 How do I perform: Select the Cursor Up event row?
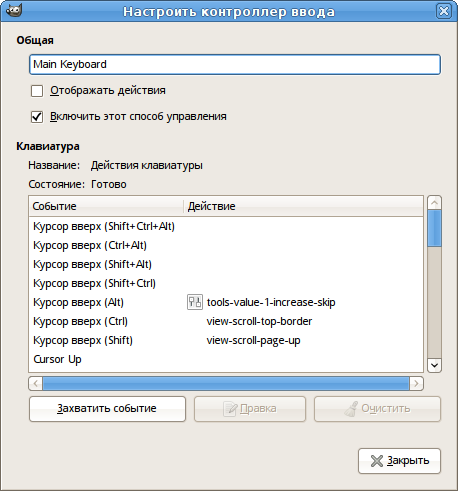(x=226, y=359)
